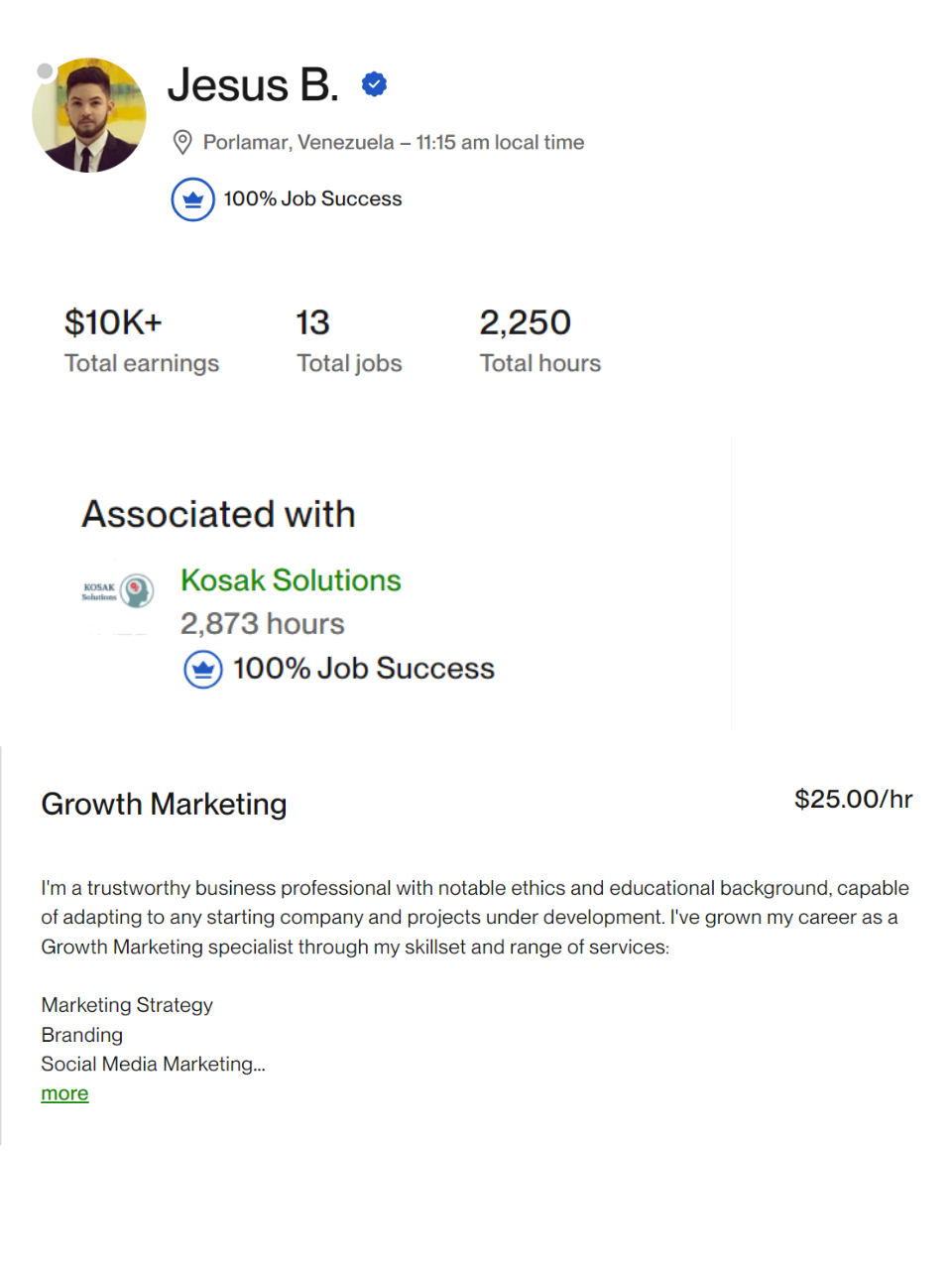Click the Social Media Marketing line
The width and height of the screenshot is (952, 1270).
click(x=153, y=1065)
